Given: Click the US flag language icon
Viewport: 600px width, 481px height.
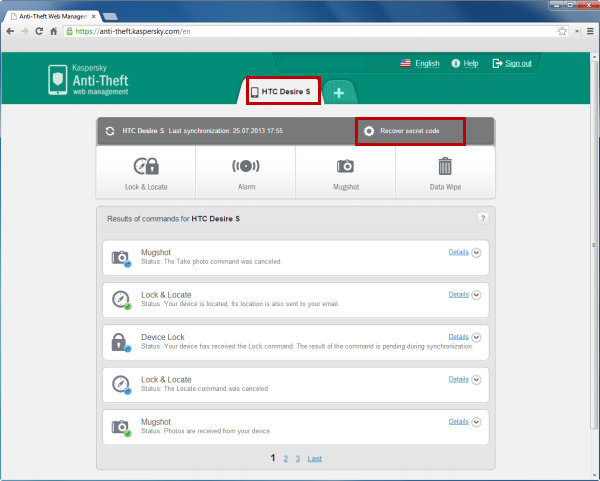Looking at the screenshot, I should [x=405, y=63].
